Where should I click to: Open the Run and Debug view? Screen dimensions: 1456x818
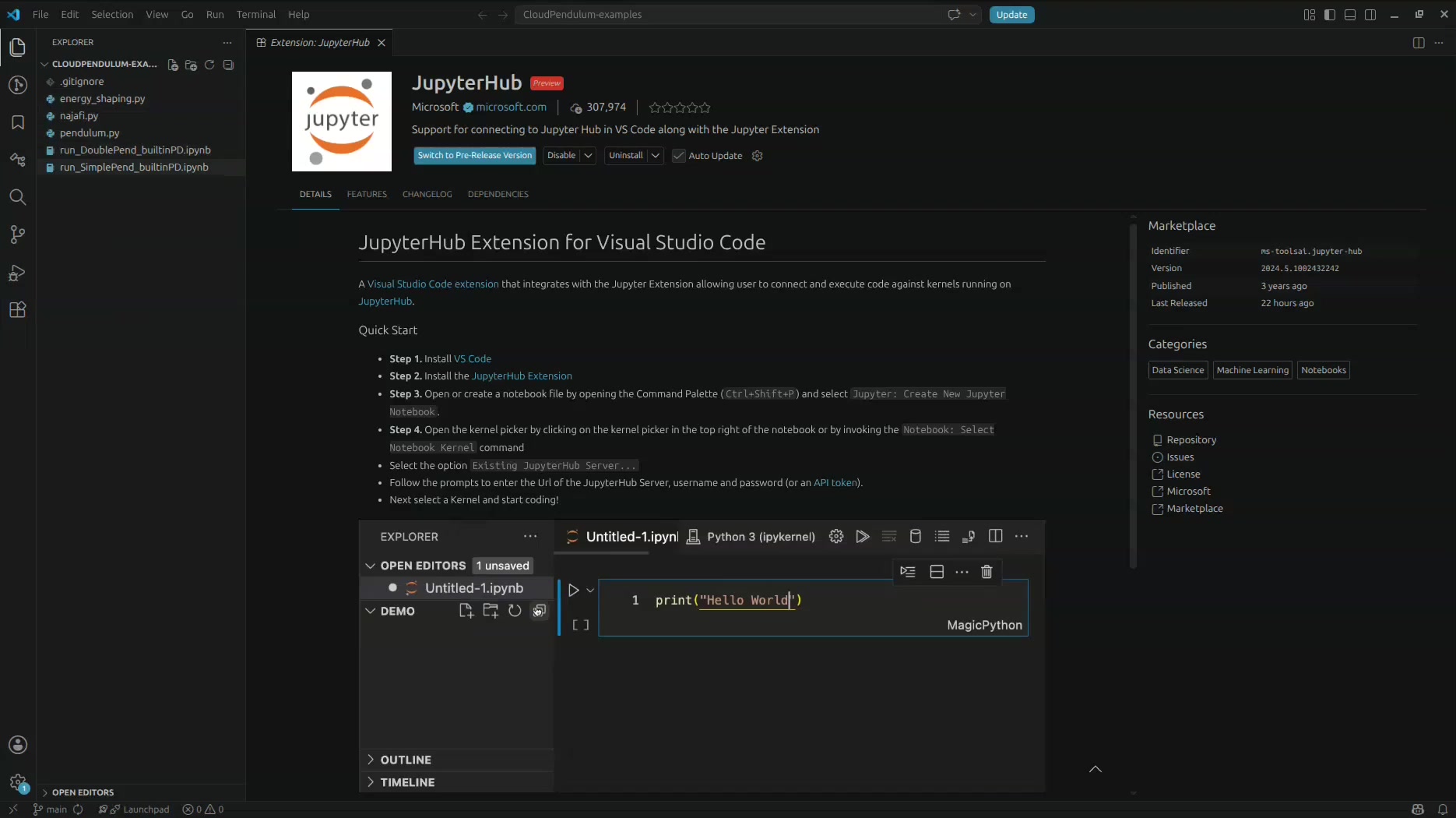pyautogui.click(x=17, y=273)
